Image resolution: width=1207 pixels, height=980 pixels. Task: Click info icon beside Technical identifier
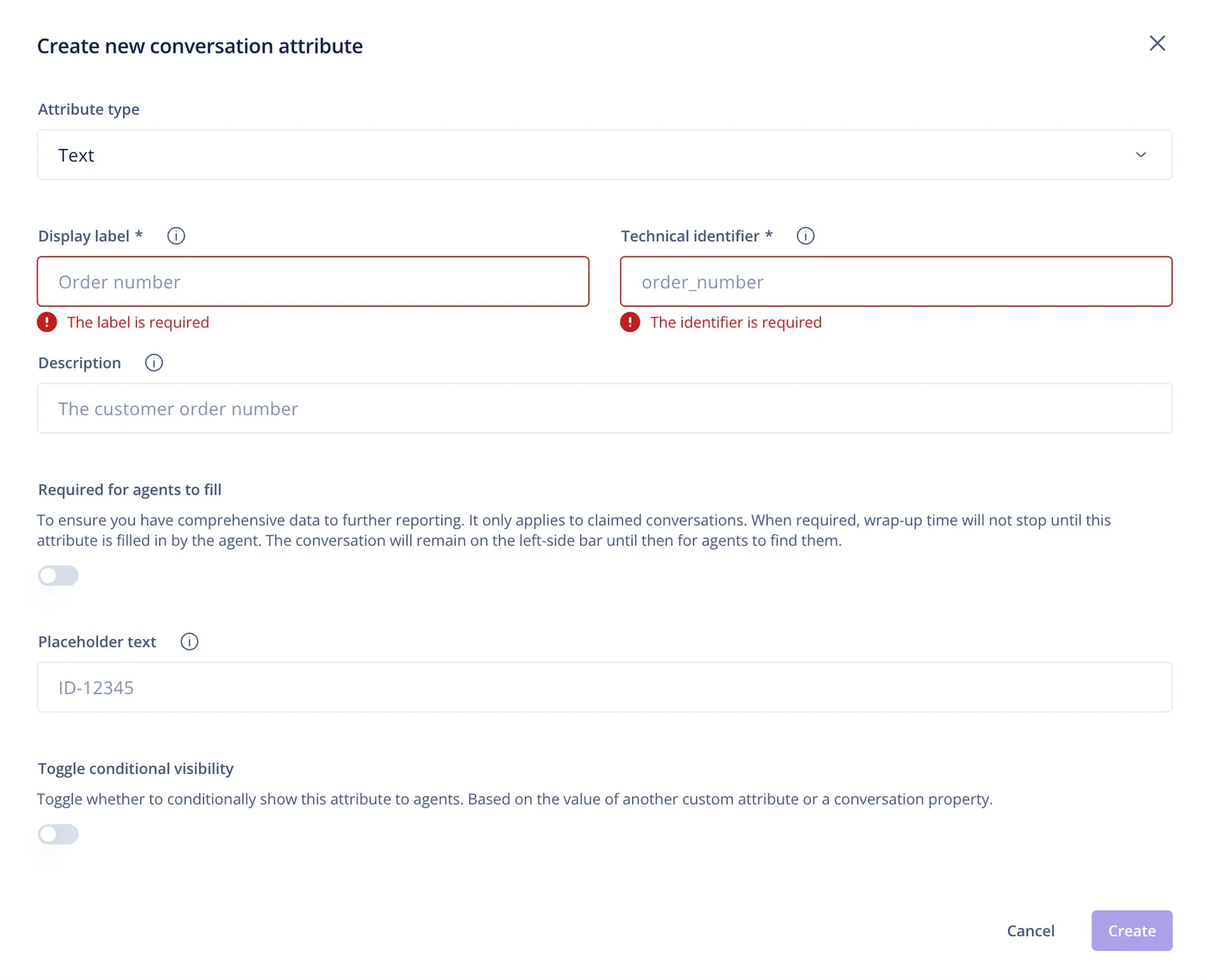point(806,236)
